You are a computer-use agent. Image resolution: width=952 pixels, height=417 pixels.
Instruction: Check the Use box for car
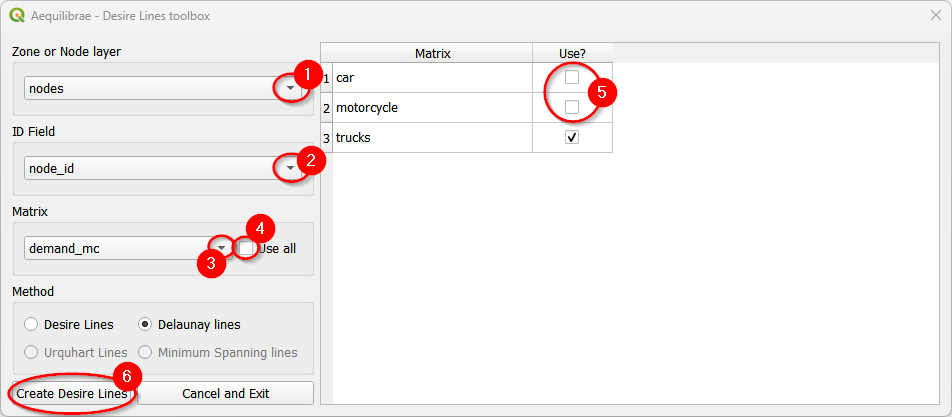(x=572, y=78)
